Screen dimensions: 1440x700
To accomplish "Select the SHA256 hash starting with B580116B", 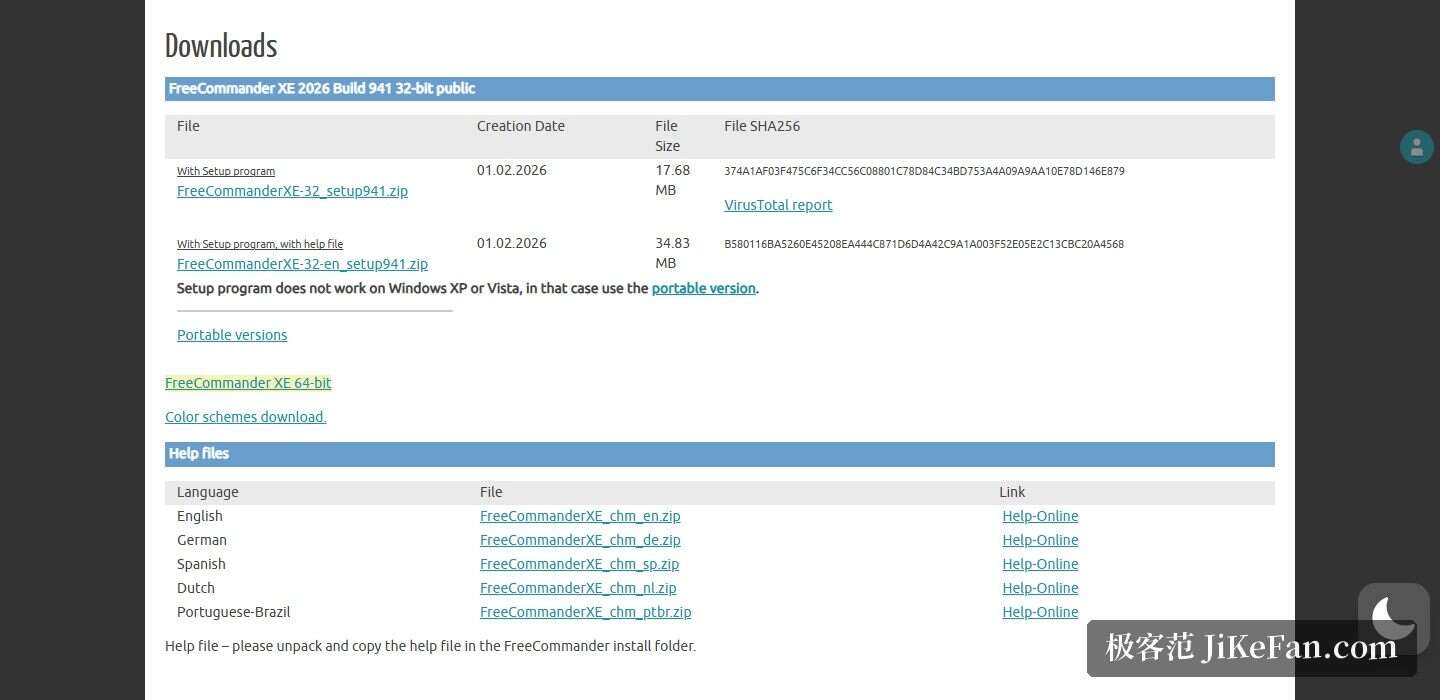I will click(x=924, y=244).
